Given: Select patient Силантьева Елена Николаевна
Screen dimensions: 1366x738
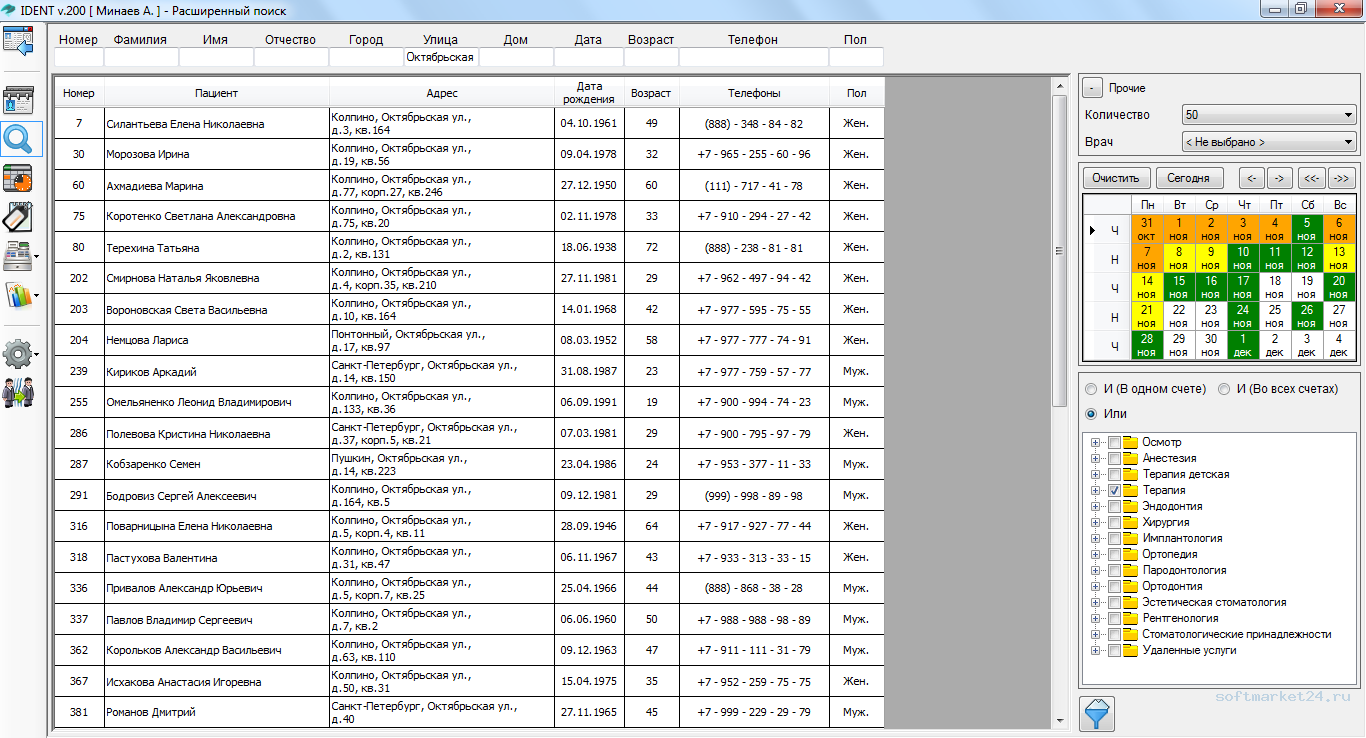Looking at the screenshot, I should (185, 124).
